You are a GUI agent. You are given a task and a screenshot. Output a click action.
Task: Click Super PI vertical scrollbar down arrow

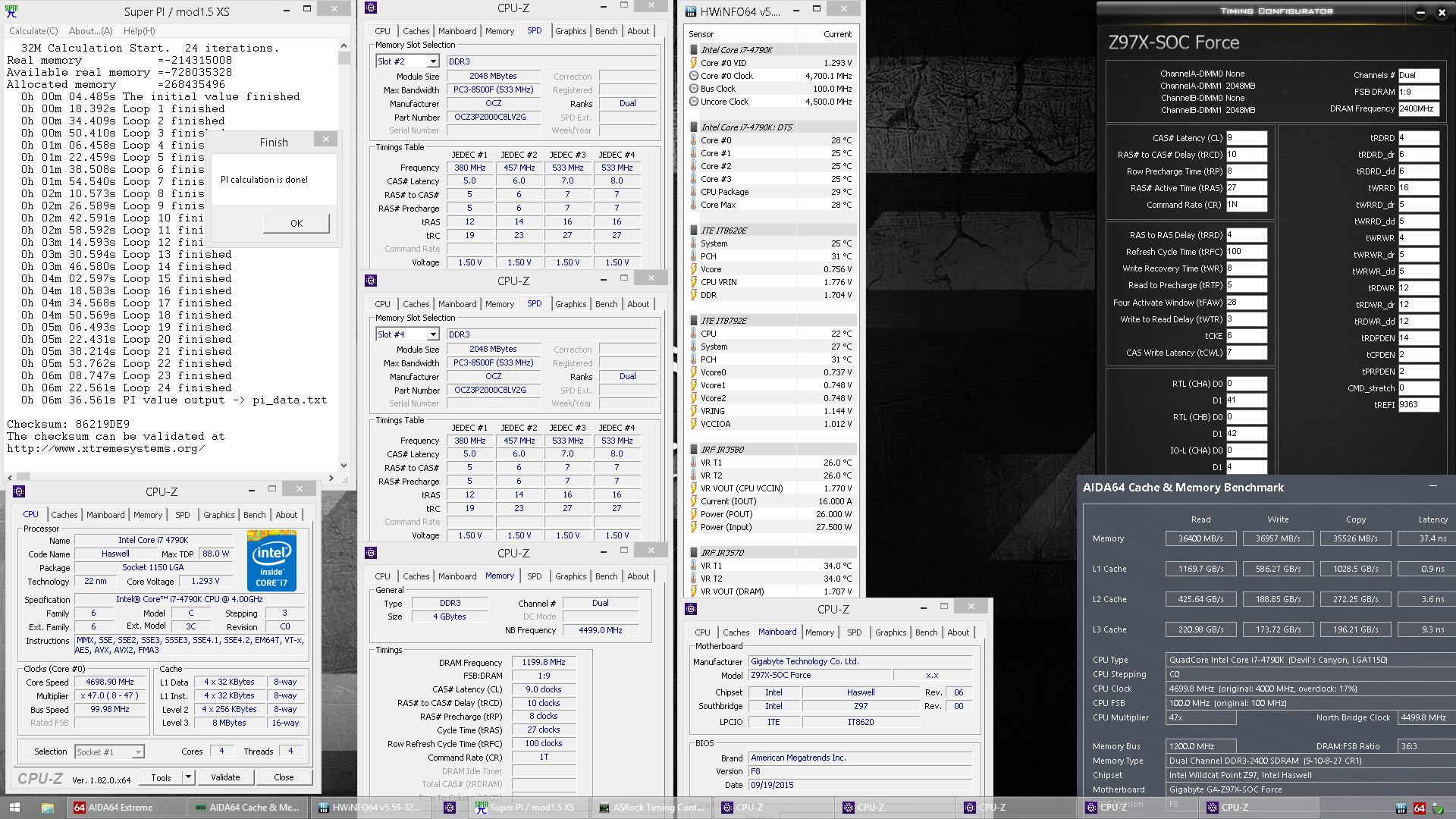click(x=344, y=466)
